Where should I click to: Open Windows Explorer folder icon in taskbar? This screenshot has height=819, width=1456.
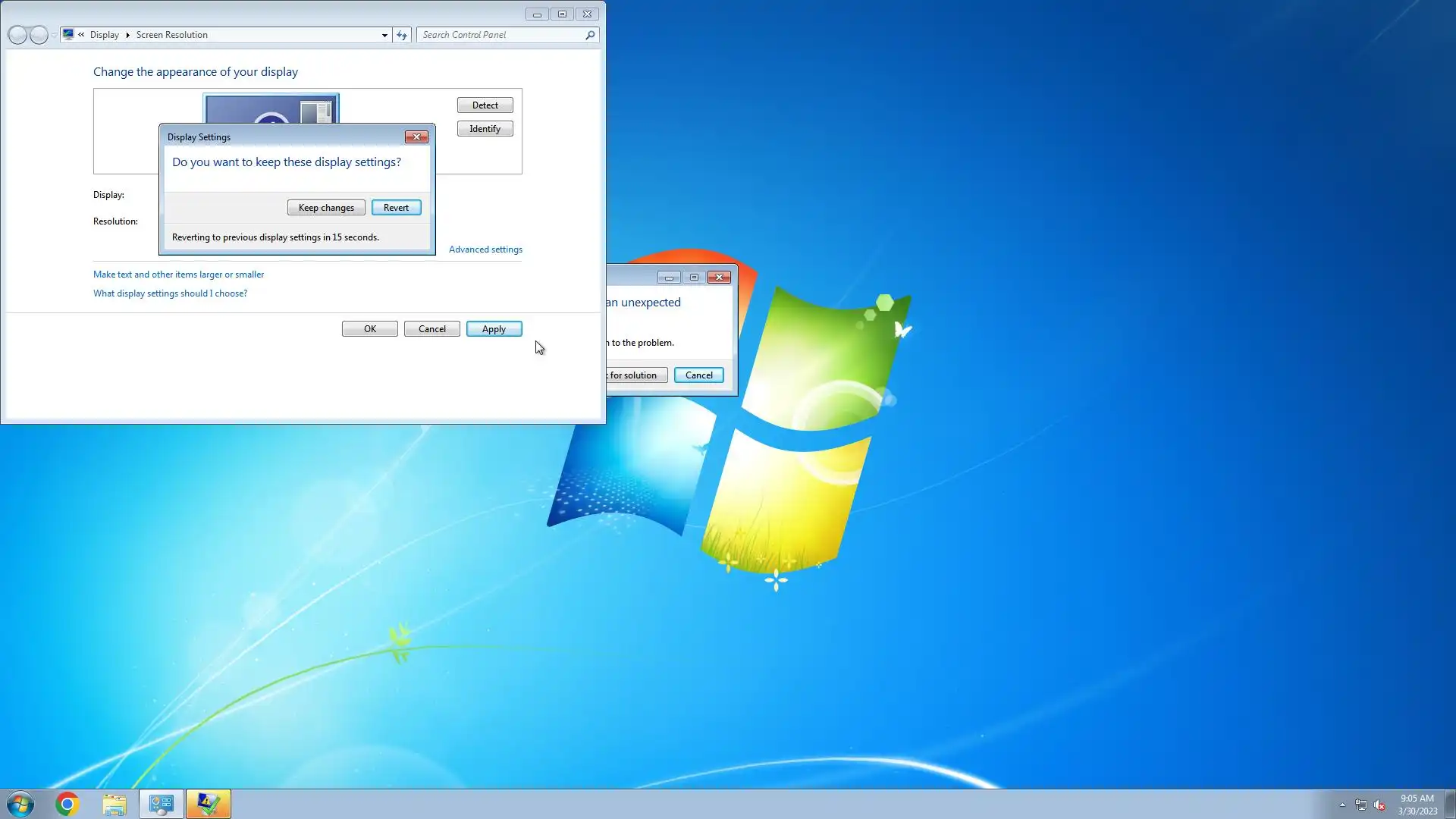click(x=115, y=804)
